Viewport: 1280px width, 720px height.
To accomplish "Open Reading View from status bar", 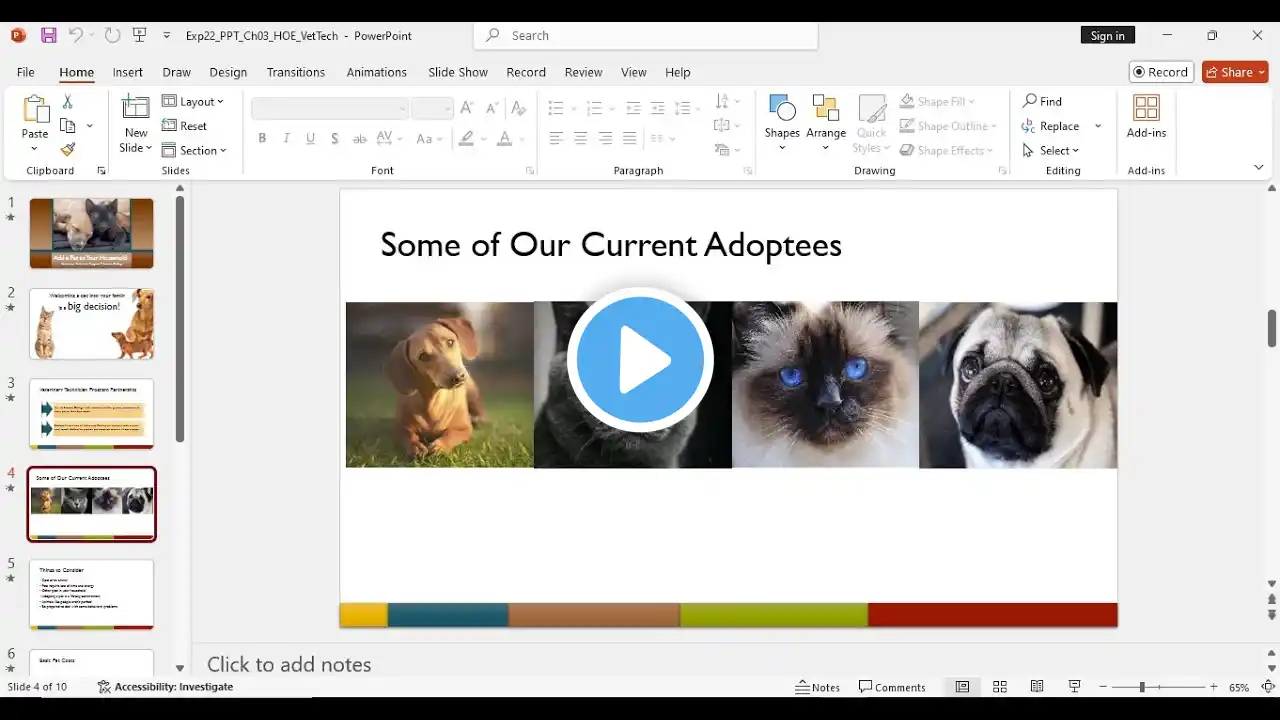I will tap(1037, 687).
